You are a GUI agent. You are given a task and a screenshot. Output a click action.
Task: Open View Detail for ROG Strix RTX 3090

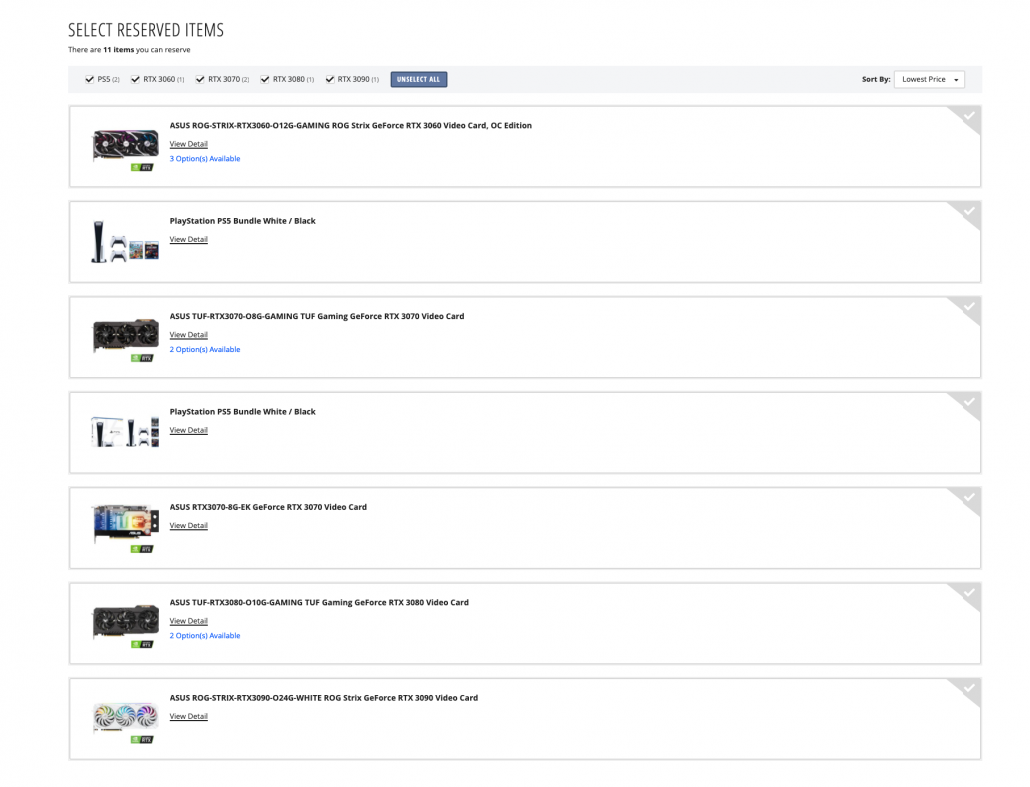click(189, 717)
